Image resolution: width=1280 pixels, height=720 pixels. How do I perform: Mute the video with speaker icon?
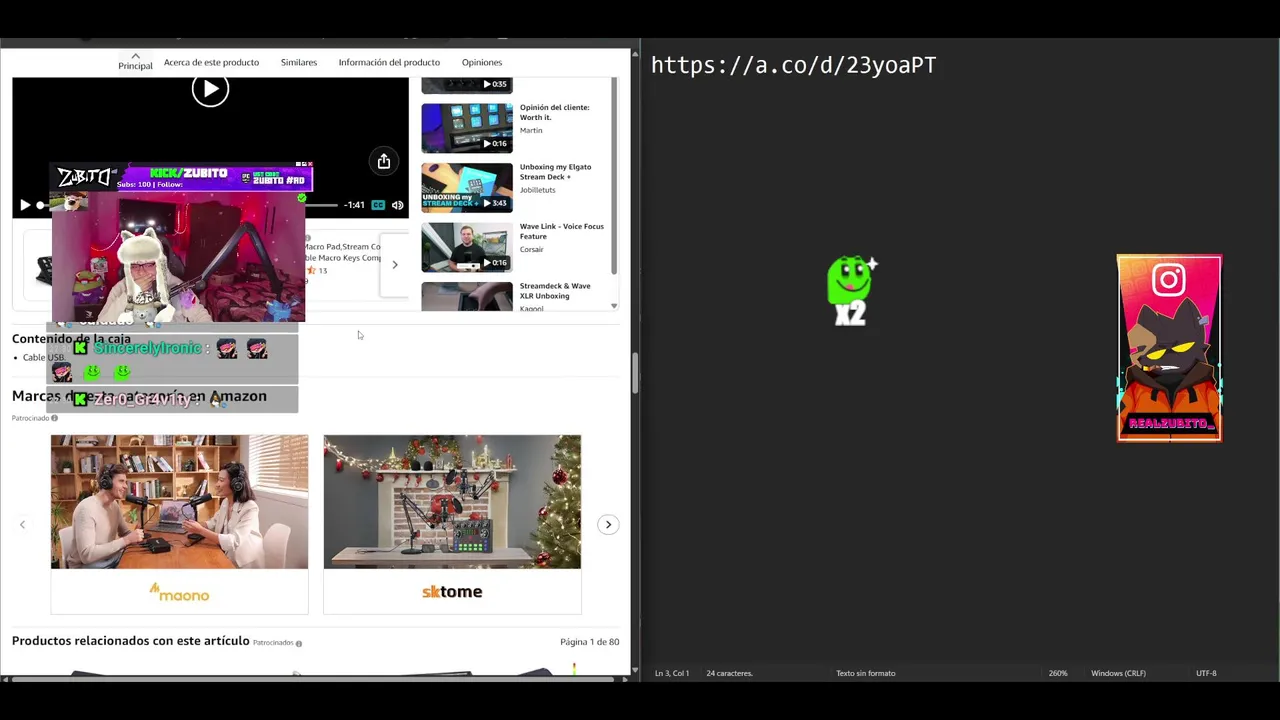397,205
